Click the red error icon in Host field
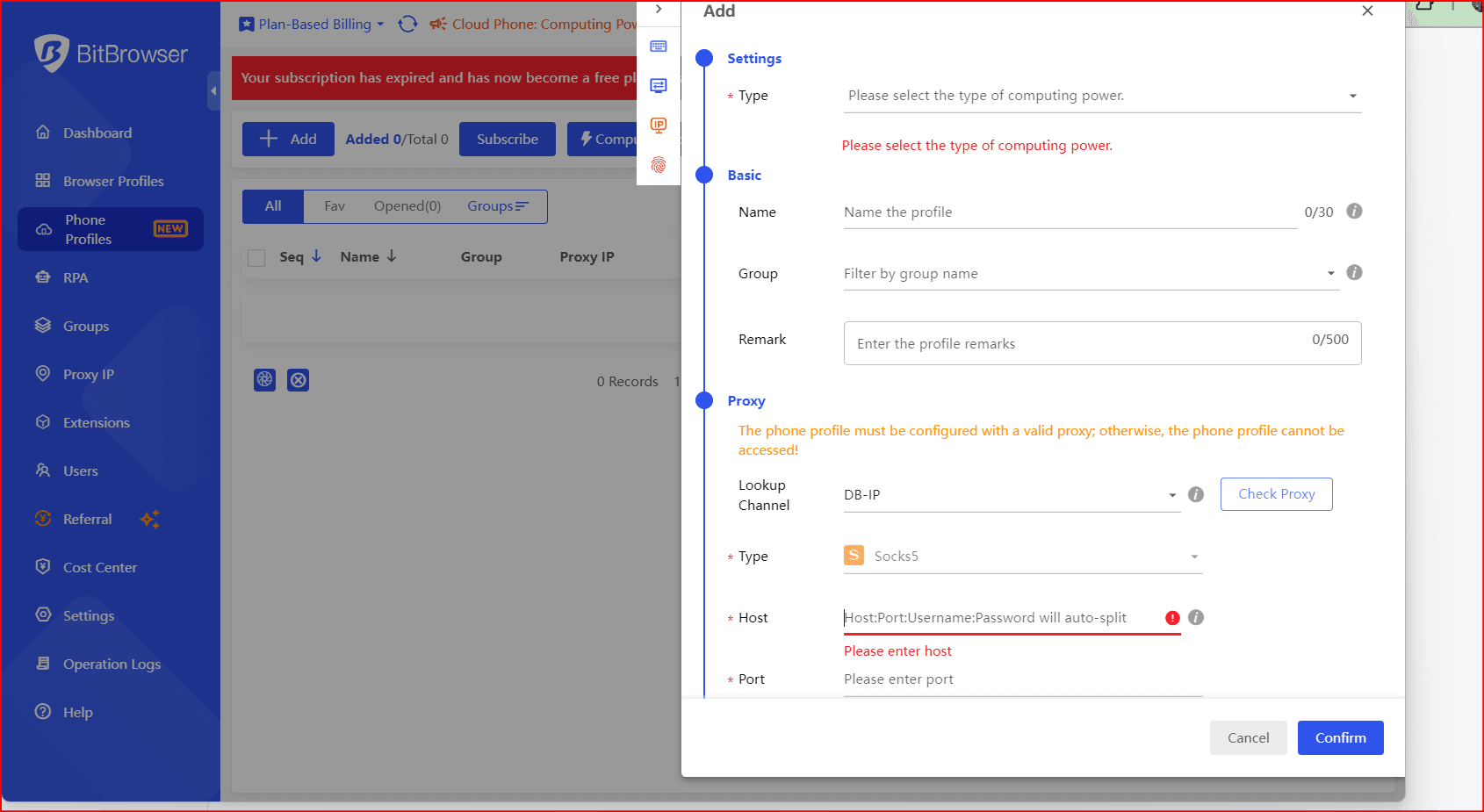The width and height of the screenshot is (1484, 812). [x=1172, y=618]
